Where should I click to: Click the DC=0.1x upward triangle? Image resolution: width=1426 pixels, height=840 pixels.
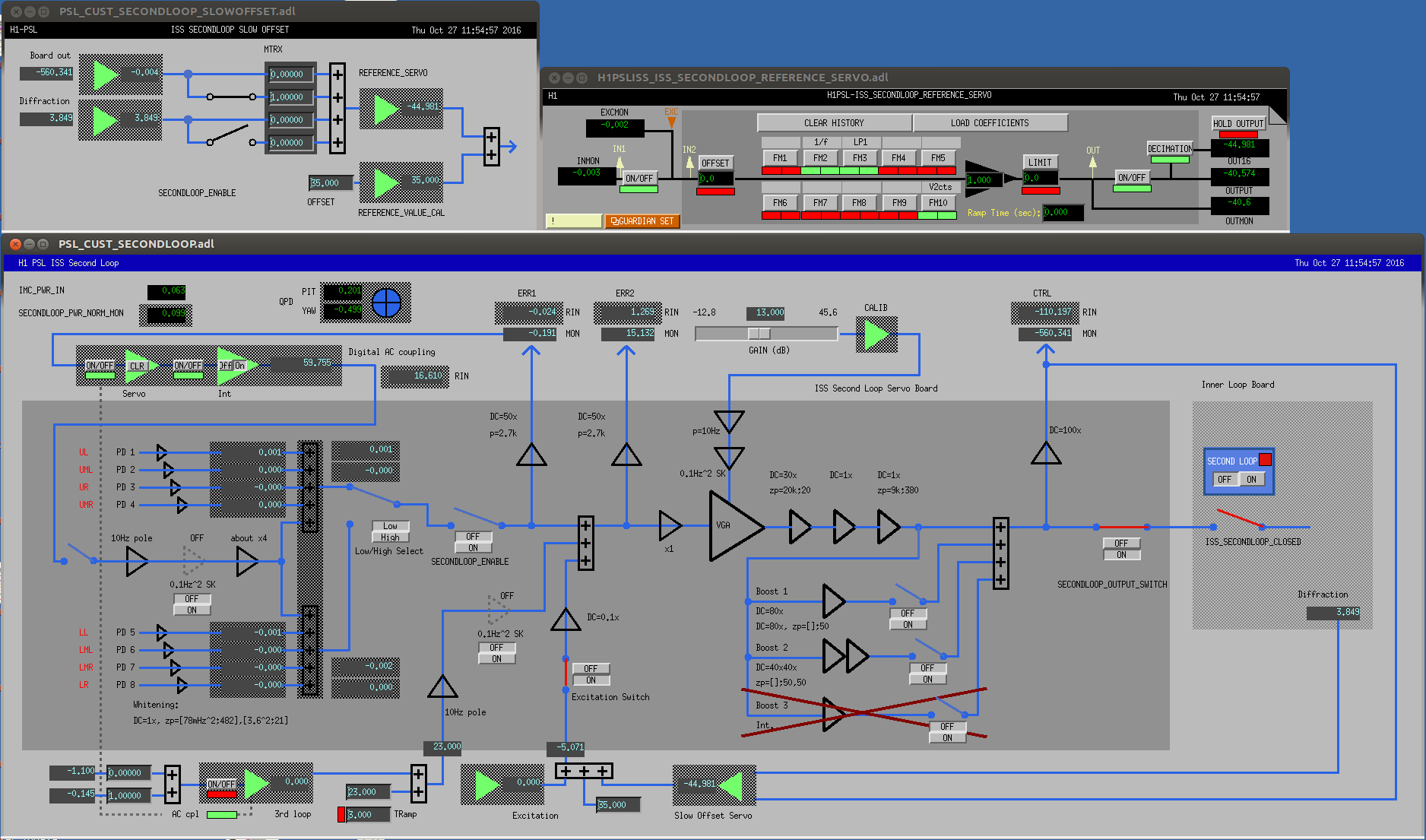tap(566, 620)
